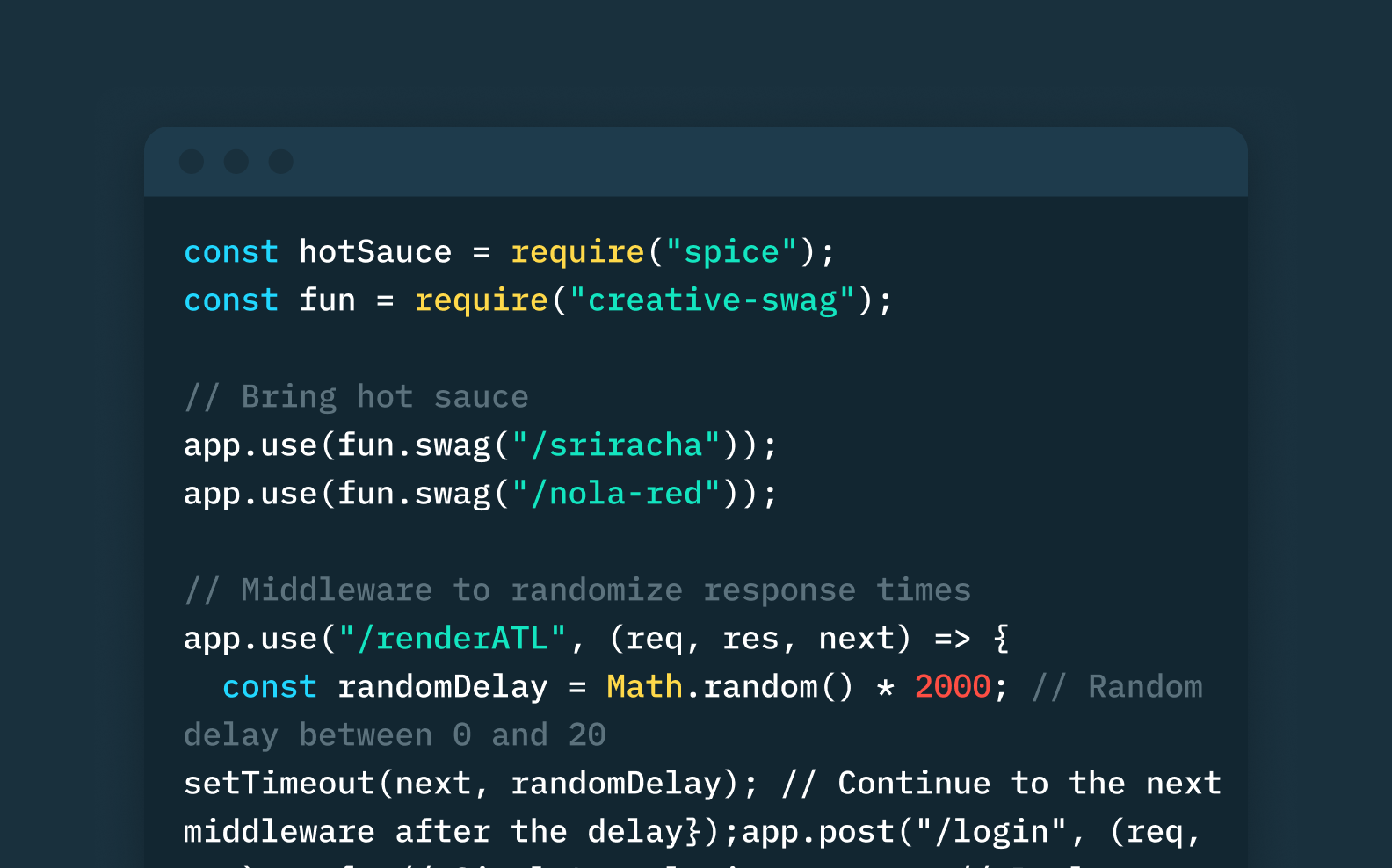Click the "/nola-red" string
This screenshot has width=1392, height=868.
point(616,494)
